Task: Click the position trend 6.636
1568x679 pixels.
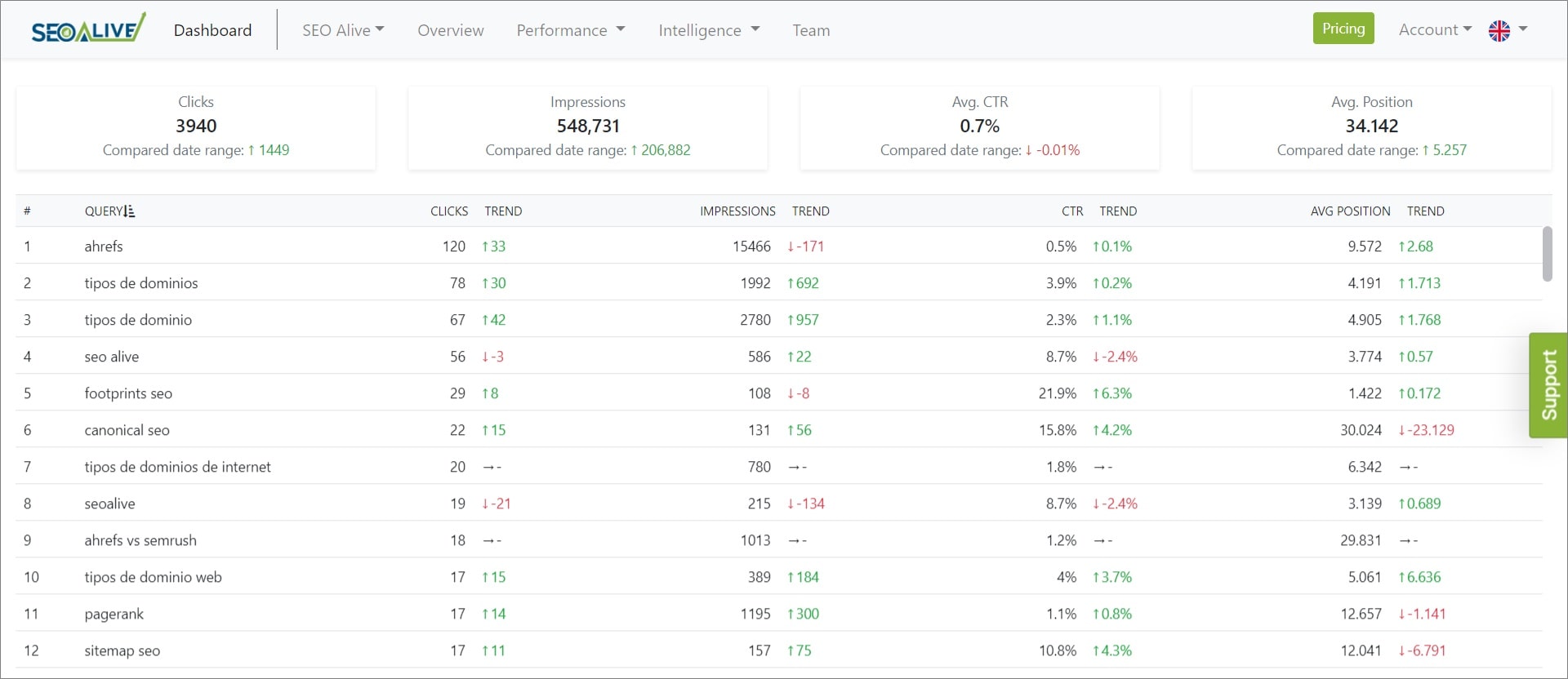Action: tap(1419, 577)
